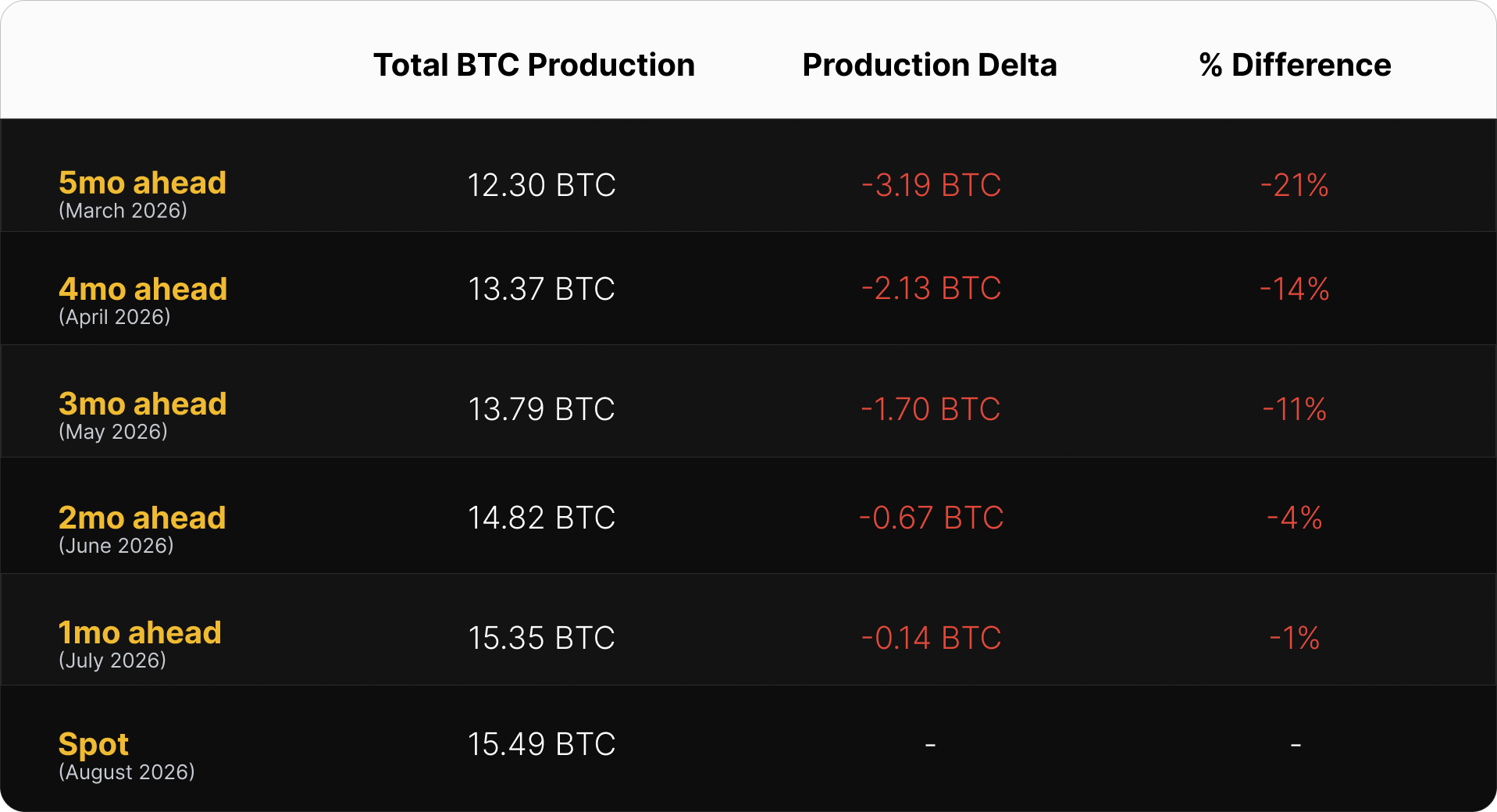Click the -0.67 BTC delta value
Image resolution: width=1497 pixels, height=812 pixels.
[931, 518]
